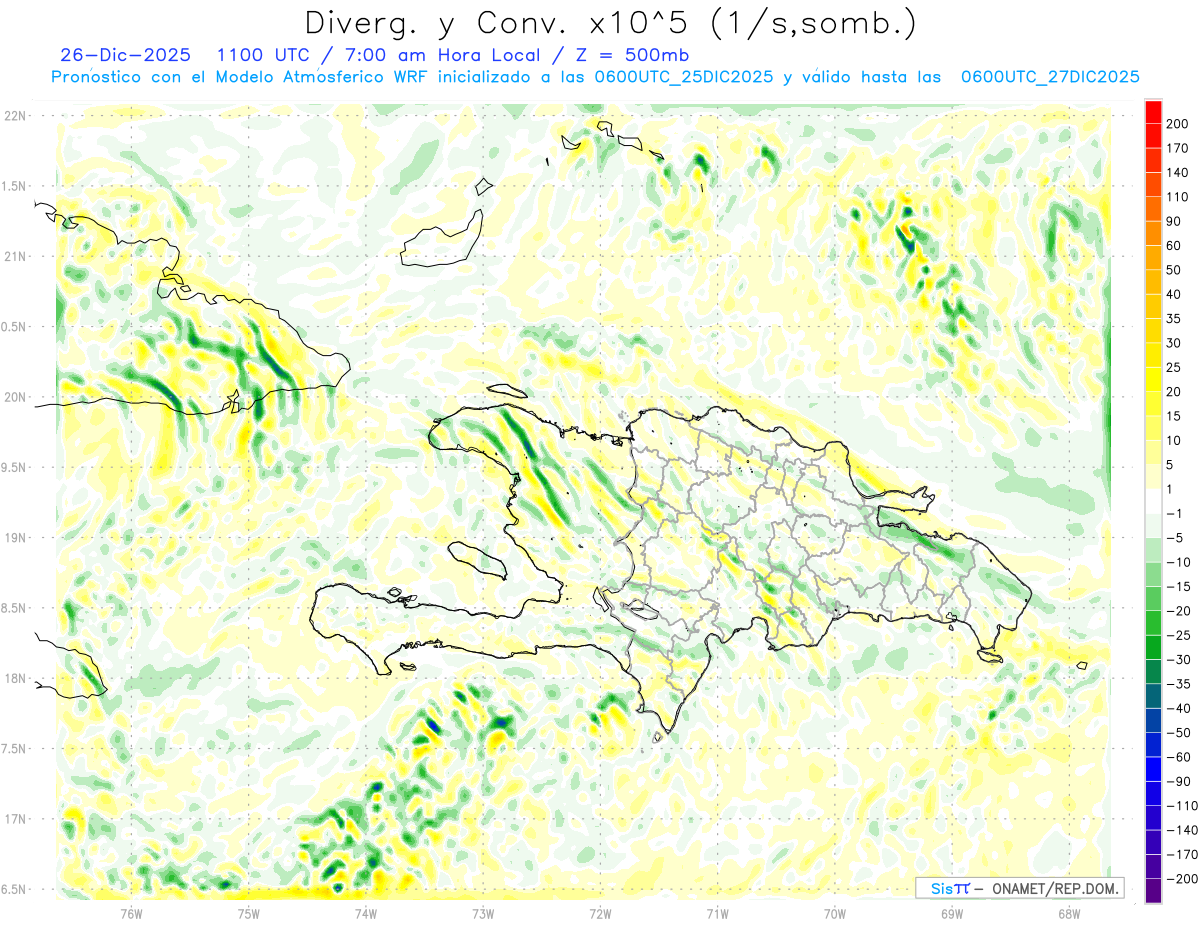Click the '-200' color bar value
The image size is (1200, 927).
click(x=1182, y=879)
